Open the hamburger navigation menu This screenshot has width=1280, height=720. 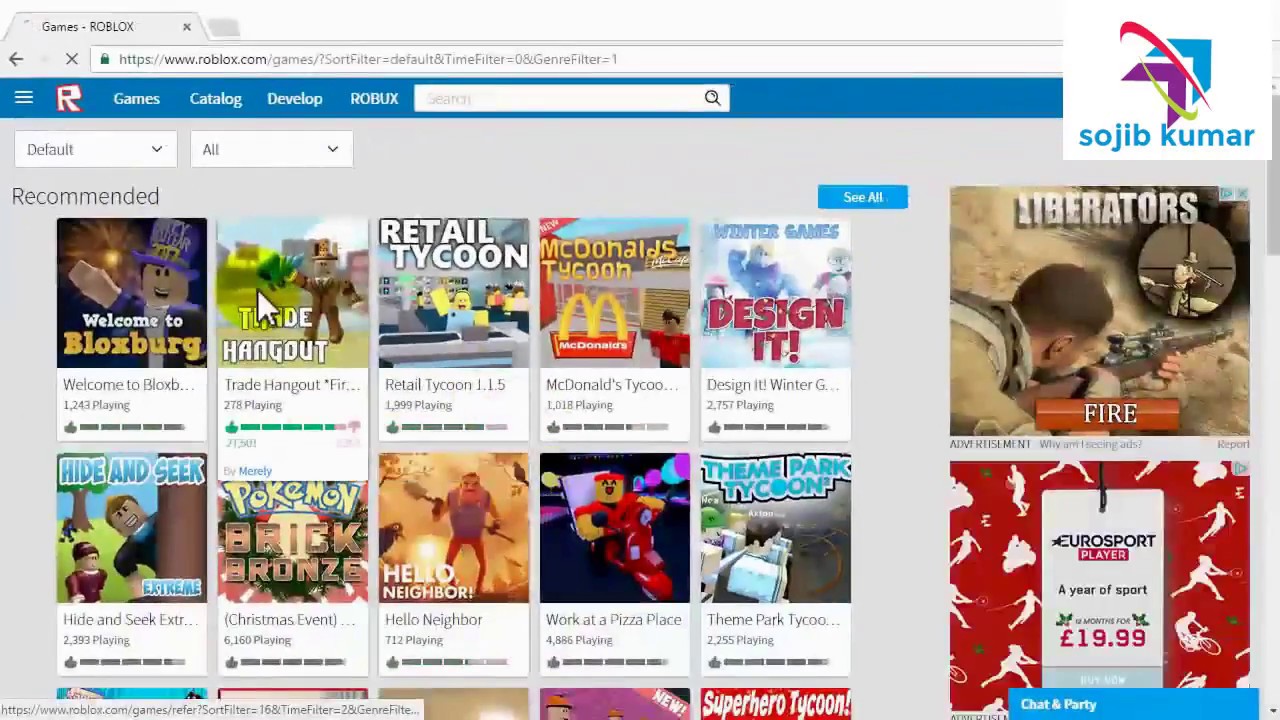[24, 98]
